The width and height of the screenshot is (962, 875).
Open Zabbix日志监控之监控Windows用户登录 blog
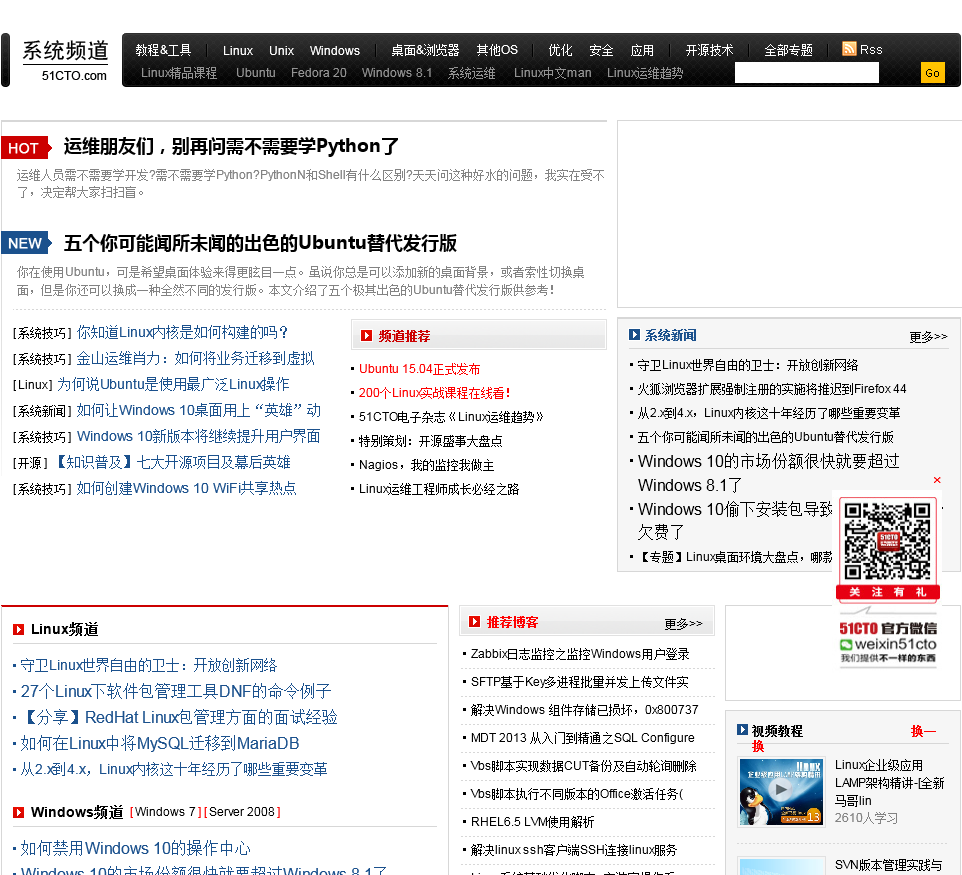click(580, 654)
